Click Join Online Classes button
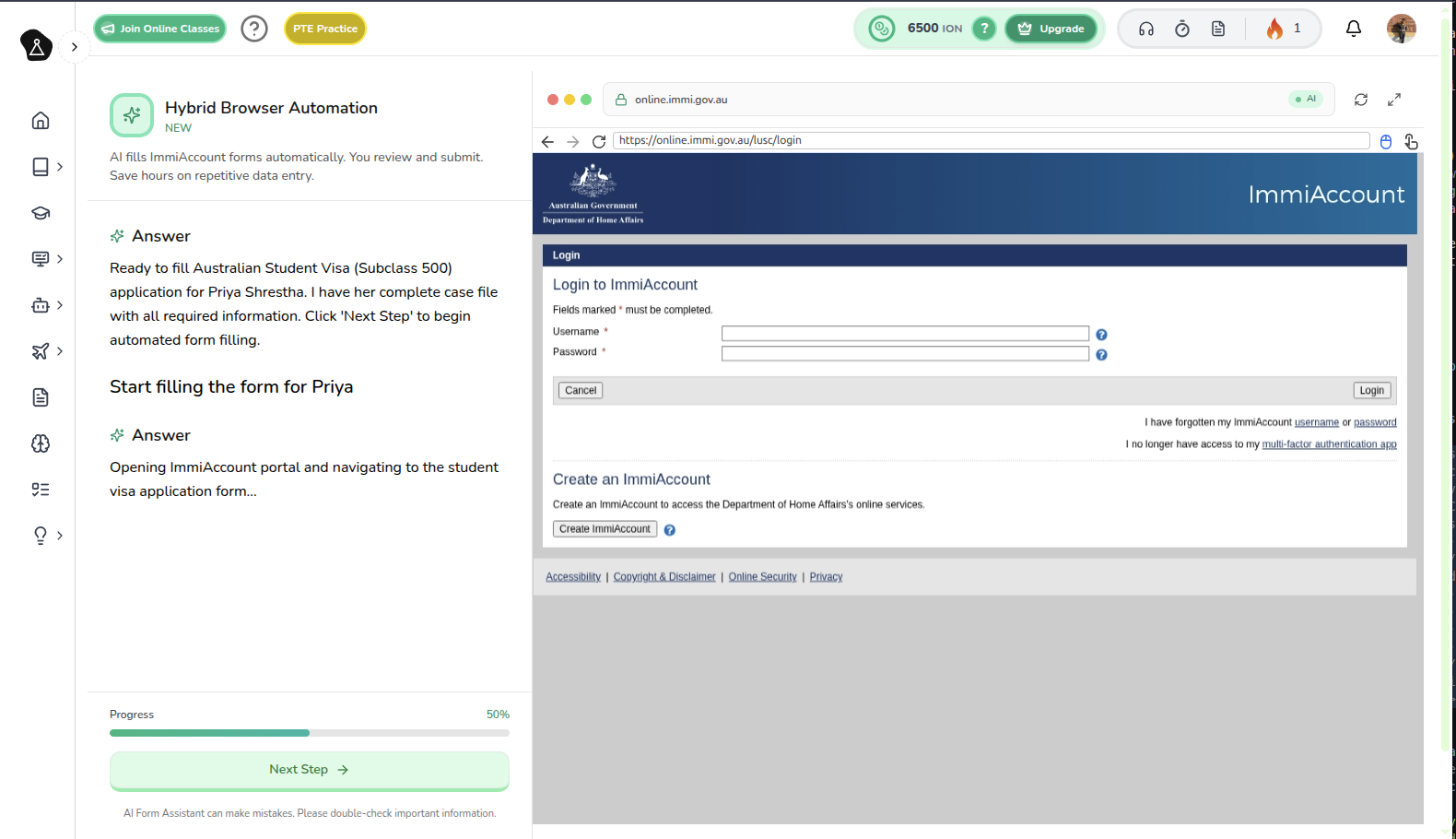Screen dimensions: 1456x839 (x=160, y=29)
